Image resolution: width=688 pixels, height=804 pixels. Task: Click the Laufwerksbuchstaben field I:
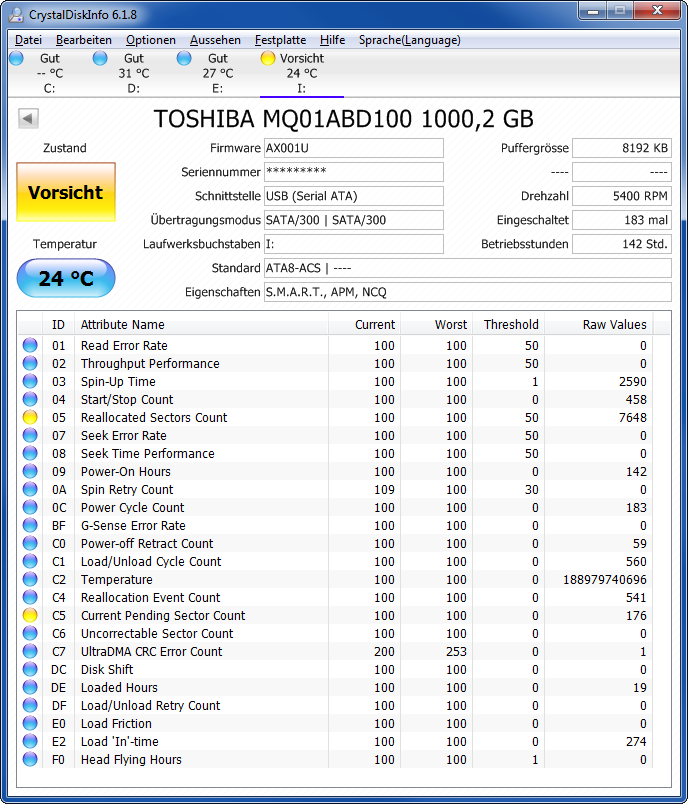pos(354,244)
